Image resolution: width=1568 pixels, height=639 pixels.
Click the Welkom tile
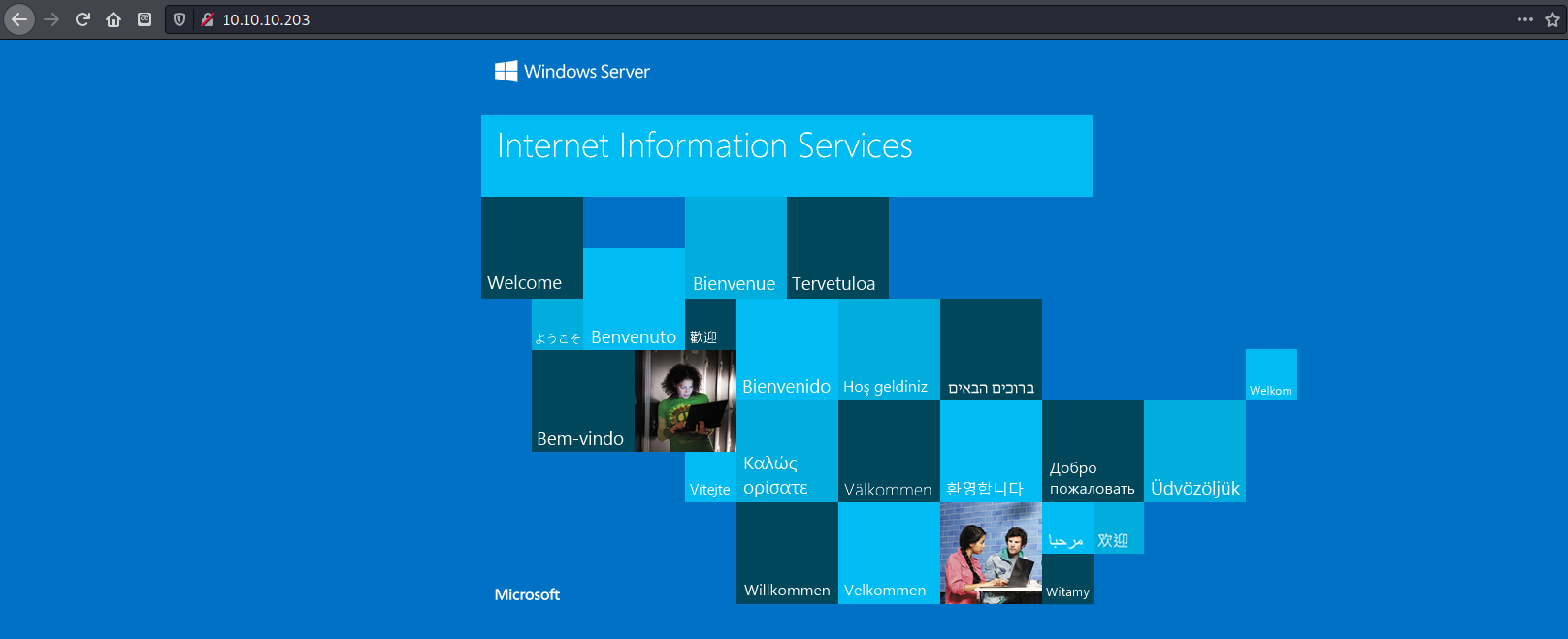[x=1271, y=374]
